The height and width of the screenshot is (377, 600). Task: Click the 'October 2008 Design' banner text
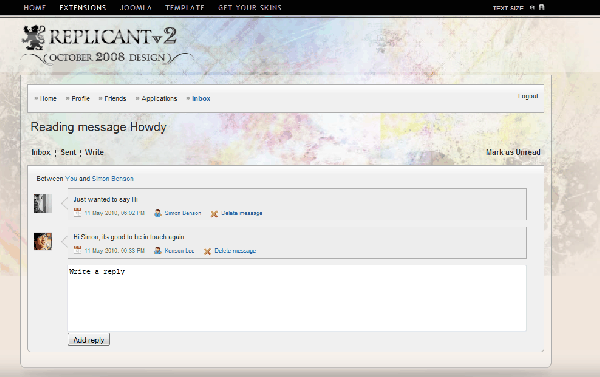click(x=107, y=57)
